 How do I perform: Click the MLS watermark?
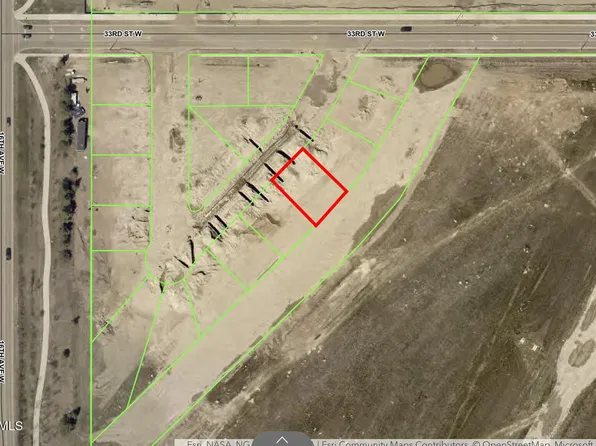(11, 425)
